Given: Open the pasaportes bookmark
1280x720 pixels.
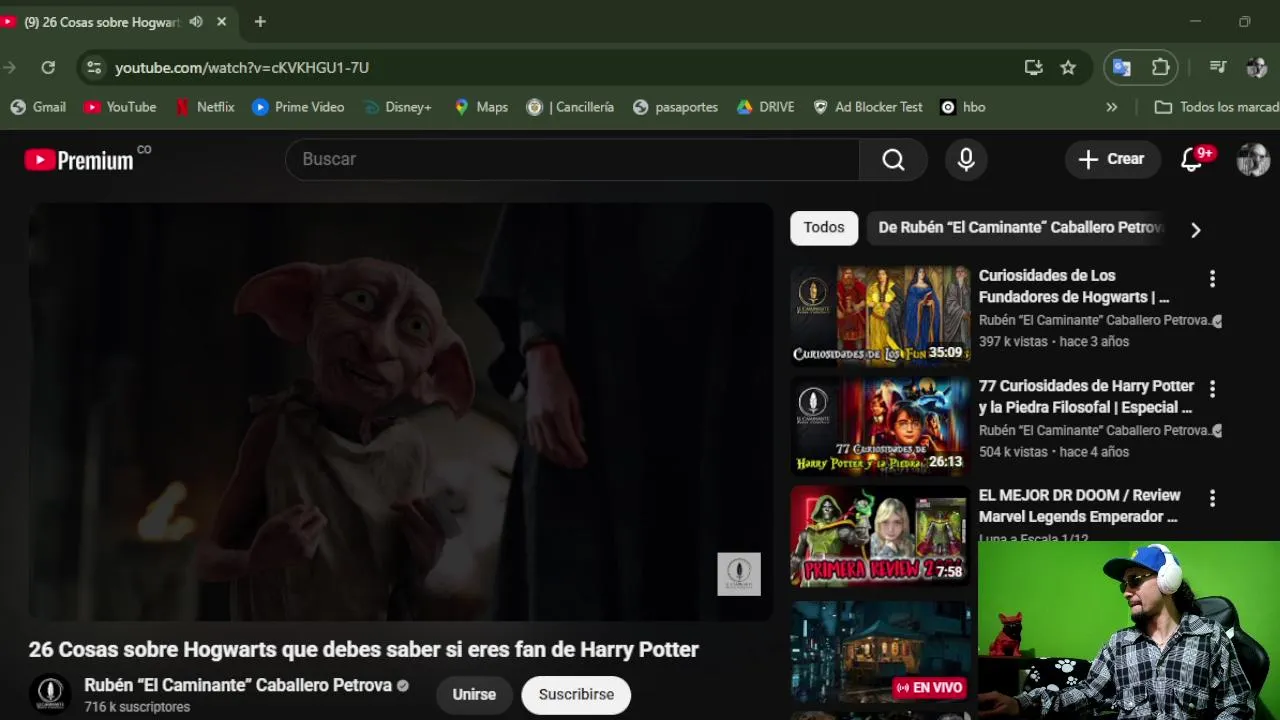Looking at the screenshot, I should [x=675, y=107].
